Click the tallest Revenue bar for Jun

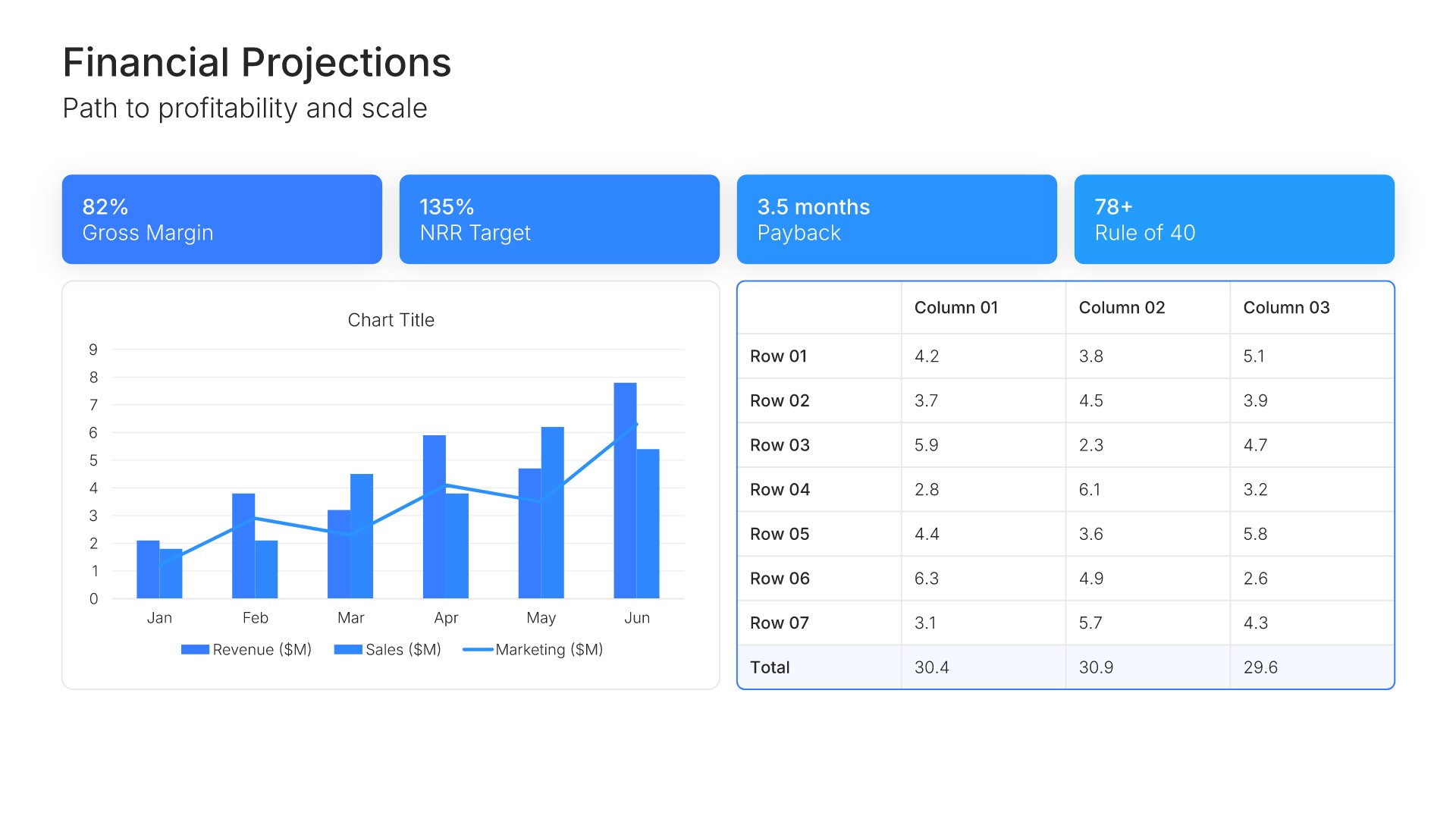click(625, 490)
